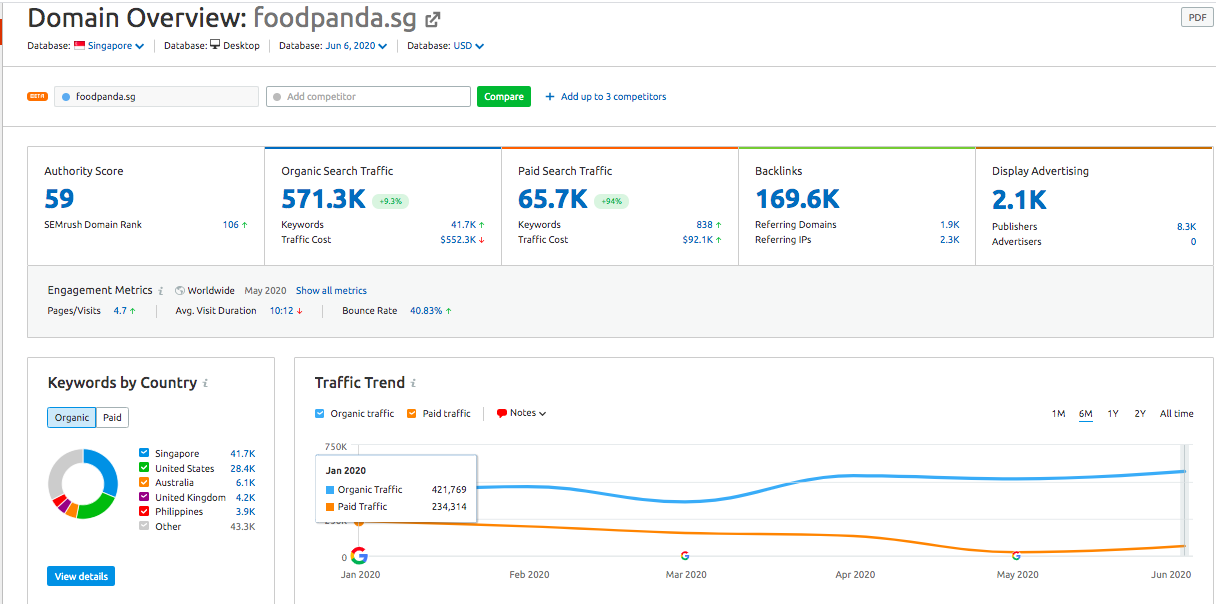Toggle the Singapore country checkbox

pos(144,453)
